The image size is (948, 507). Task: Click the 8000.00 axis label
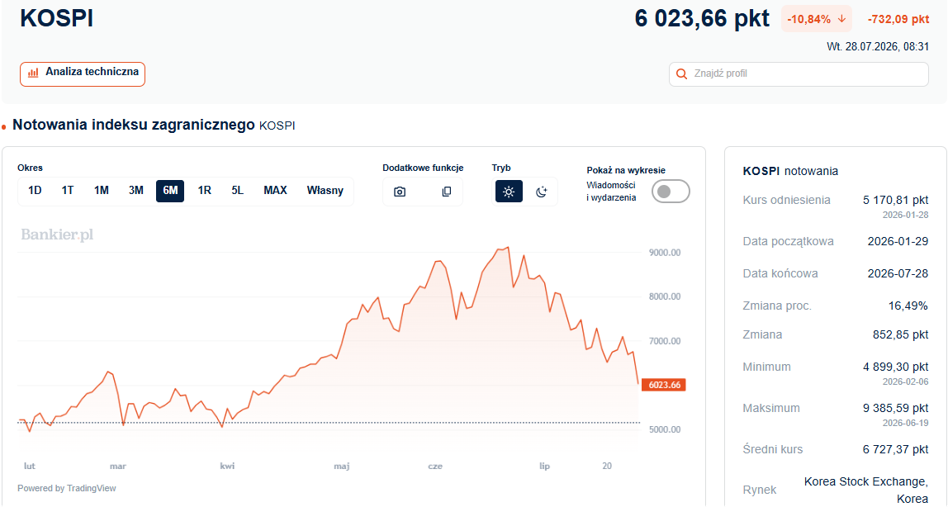pos(664,297)
